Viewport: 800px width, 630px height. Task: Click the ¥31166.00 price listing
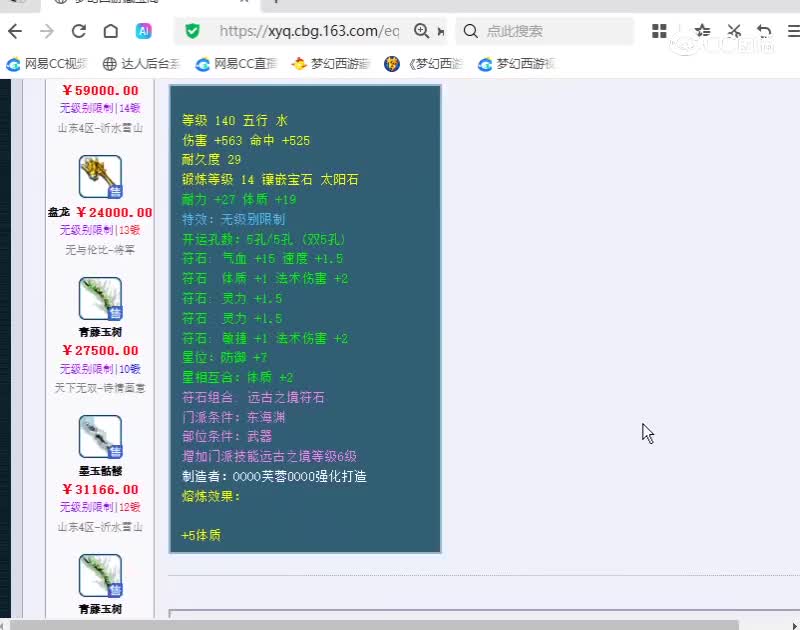coord(100,489)
